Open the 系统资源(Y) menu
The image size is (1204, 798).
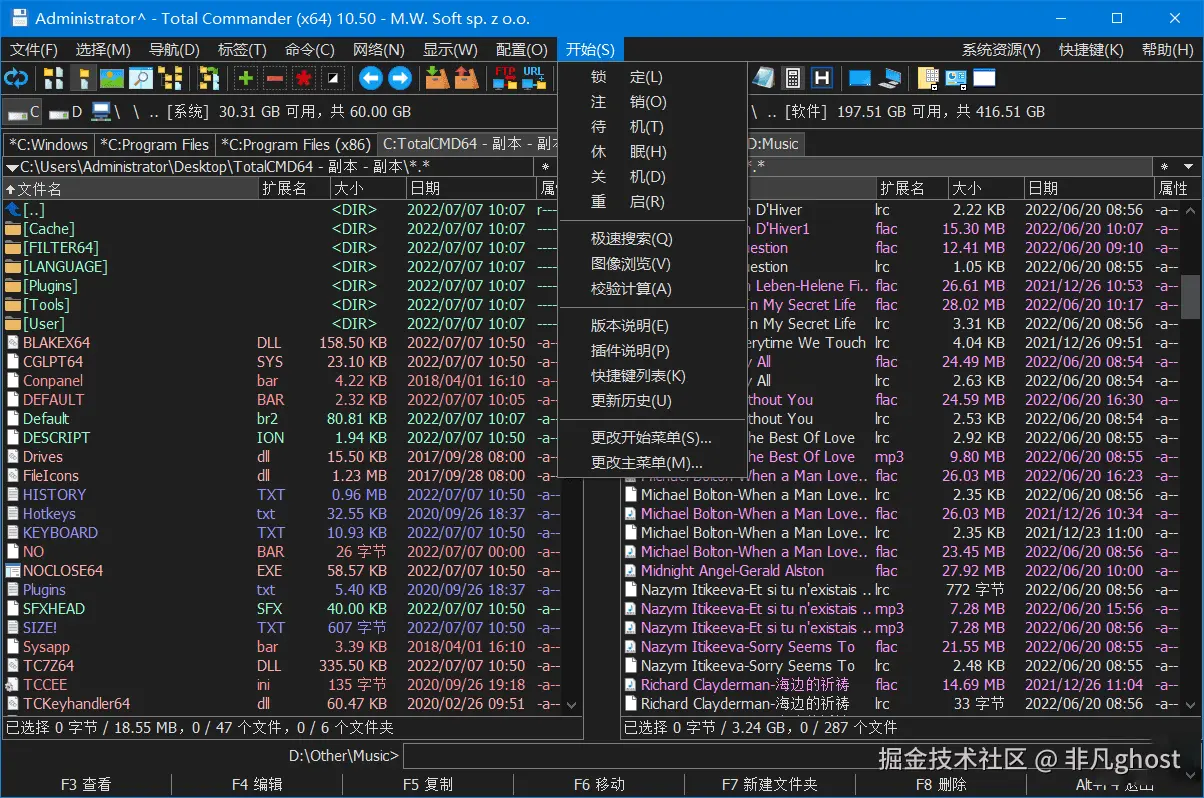(1001, 50)
